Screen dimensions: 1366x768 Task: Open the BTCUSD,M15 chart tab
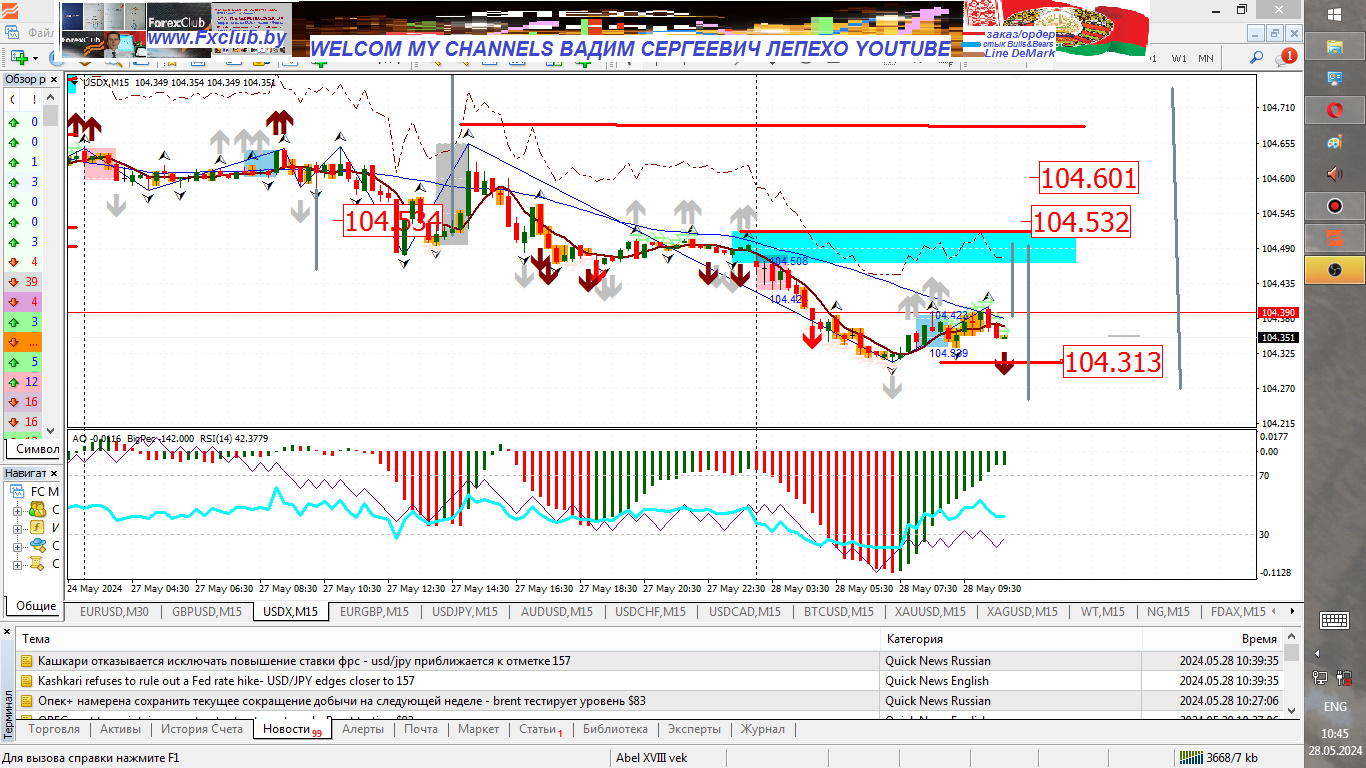tap(839, 612)
